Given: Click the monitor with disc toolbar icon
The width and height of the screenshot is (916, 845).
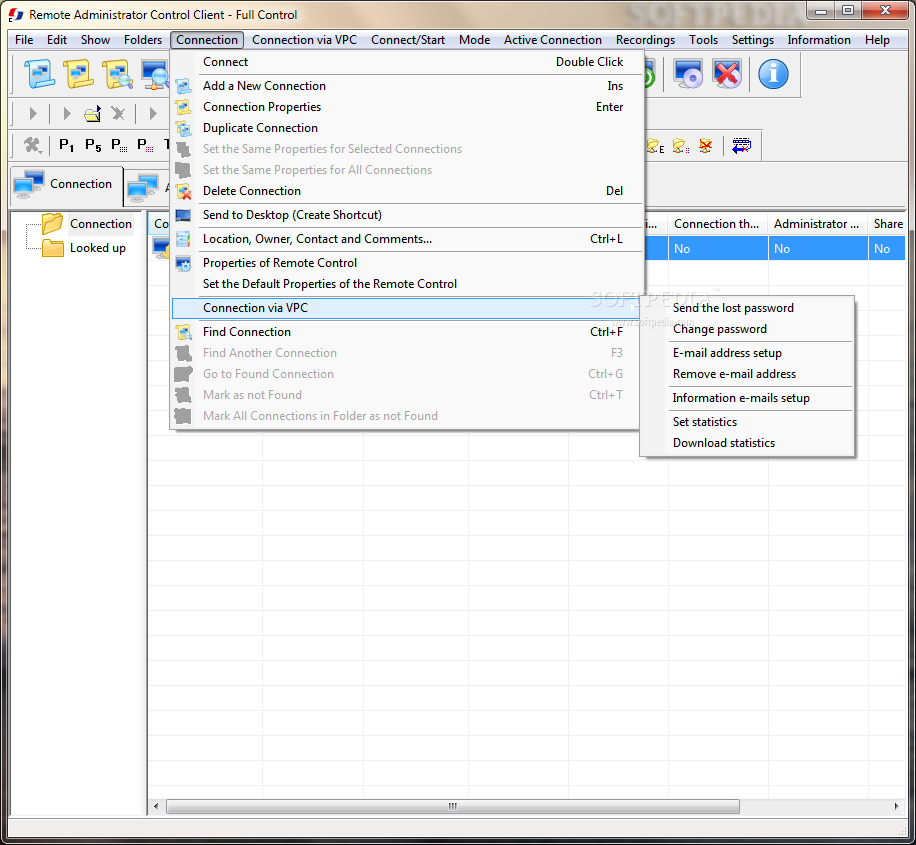Looking at the screenshot, I should tap(688, 74).
